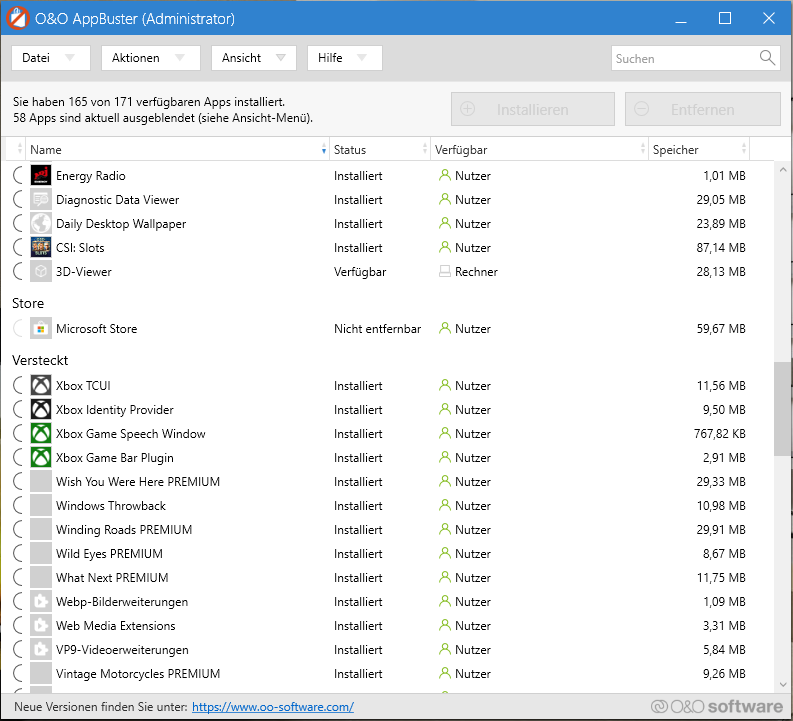Select the Winding Roads PREMIUM row name
This screenshot has height=721, width=793.
click(124, 530)
